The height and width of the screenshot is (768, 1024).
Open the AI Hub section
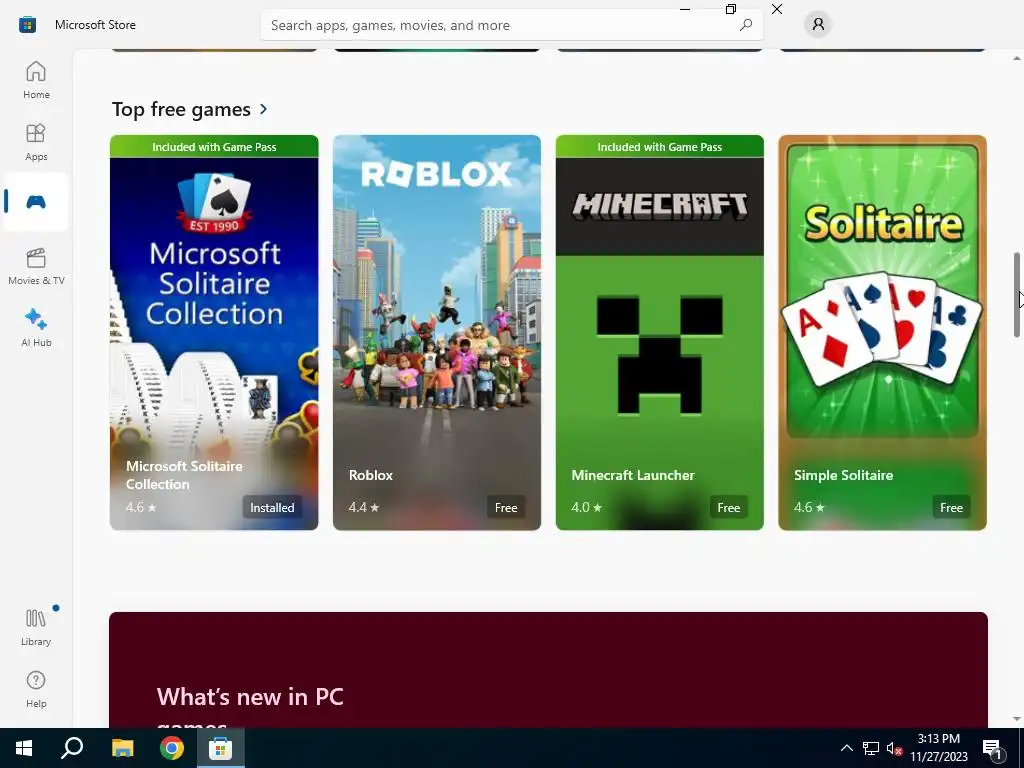pos(36,328)
